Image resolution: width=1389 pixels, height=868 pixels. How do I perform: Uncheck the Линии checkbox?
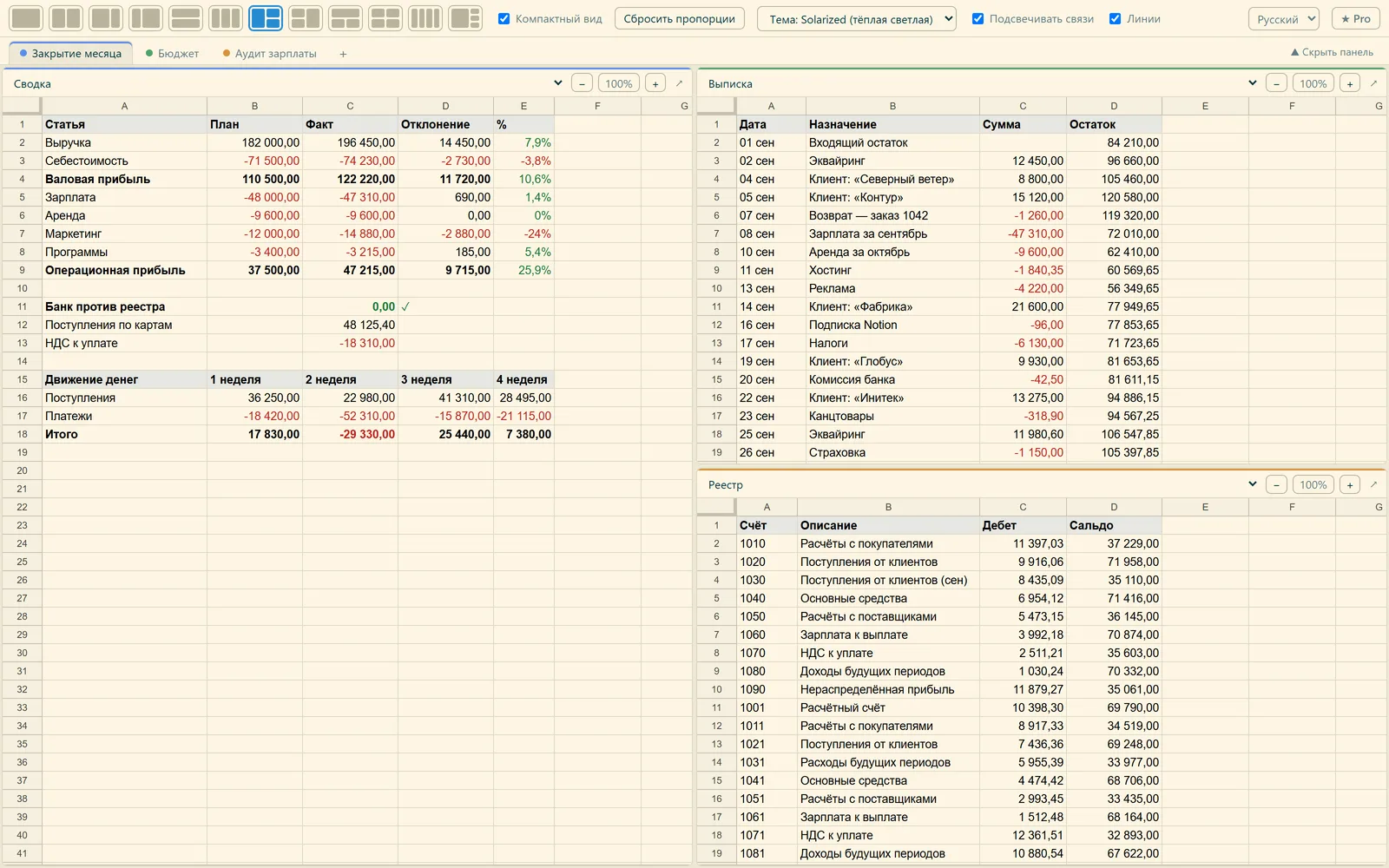[1115, 18]
